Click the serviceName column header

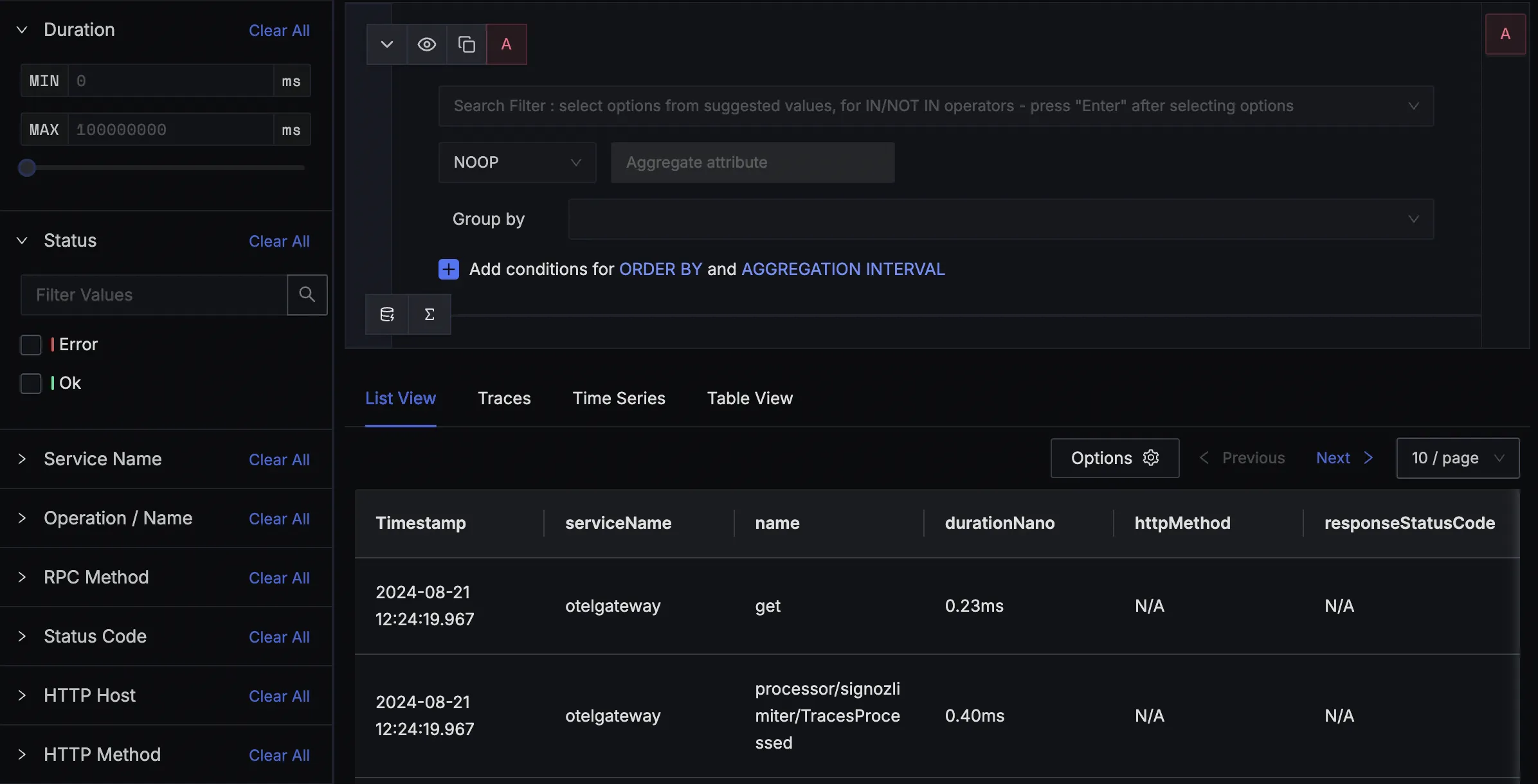tap(618, 523)
